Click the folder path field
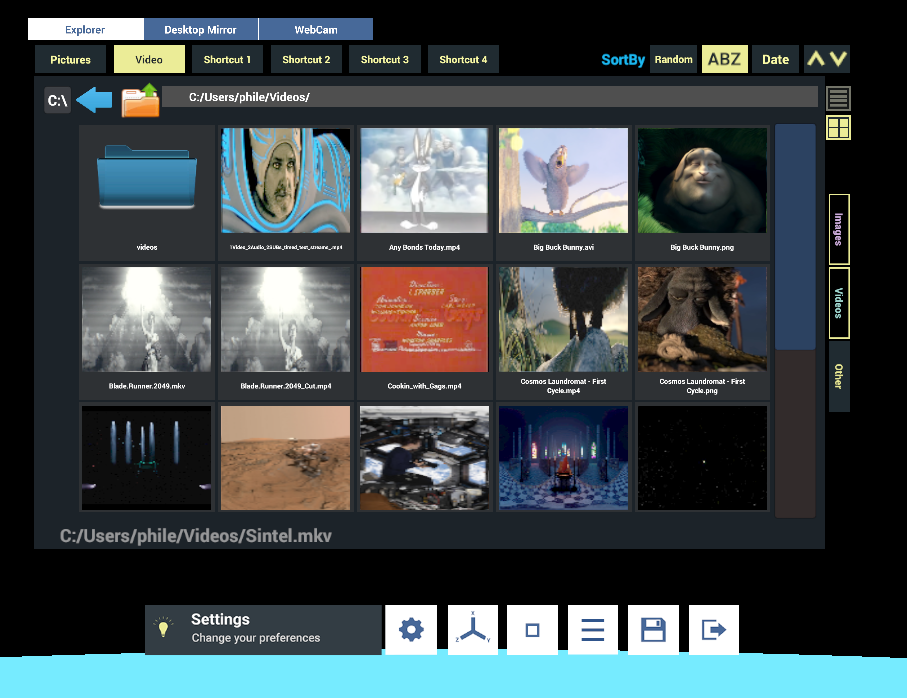The width and height of the screenshot is (907, 698). coord(490,97)
